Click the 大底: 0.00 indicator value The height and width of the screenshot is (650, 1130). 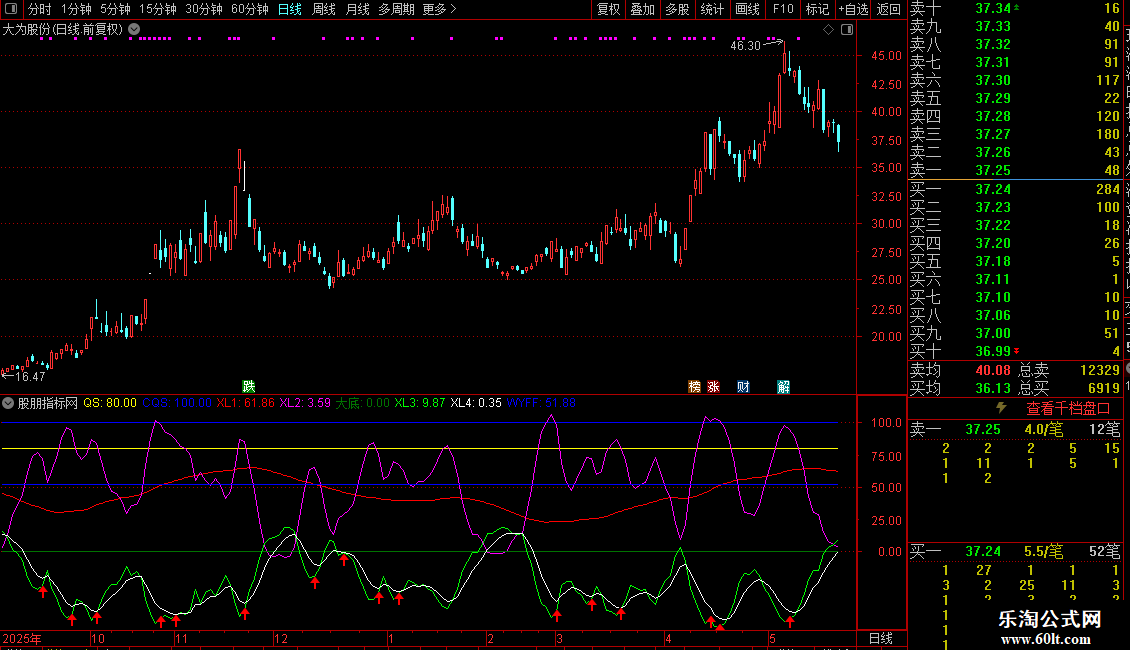point(362,403)
